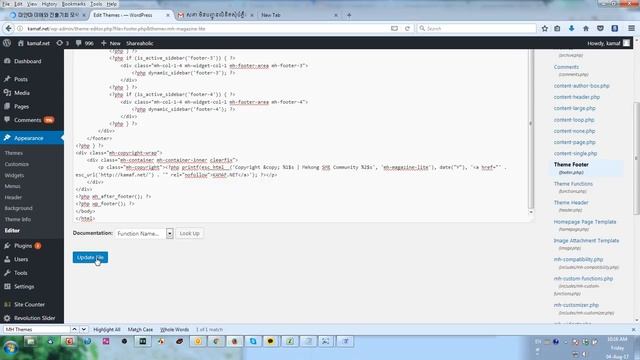Click the downloads arrow icon
The height and width of the screenshot is (360, 640).
[x=571, y=28]
